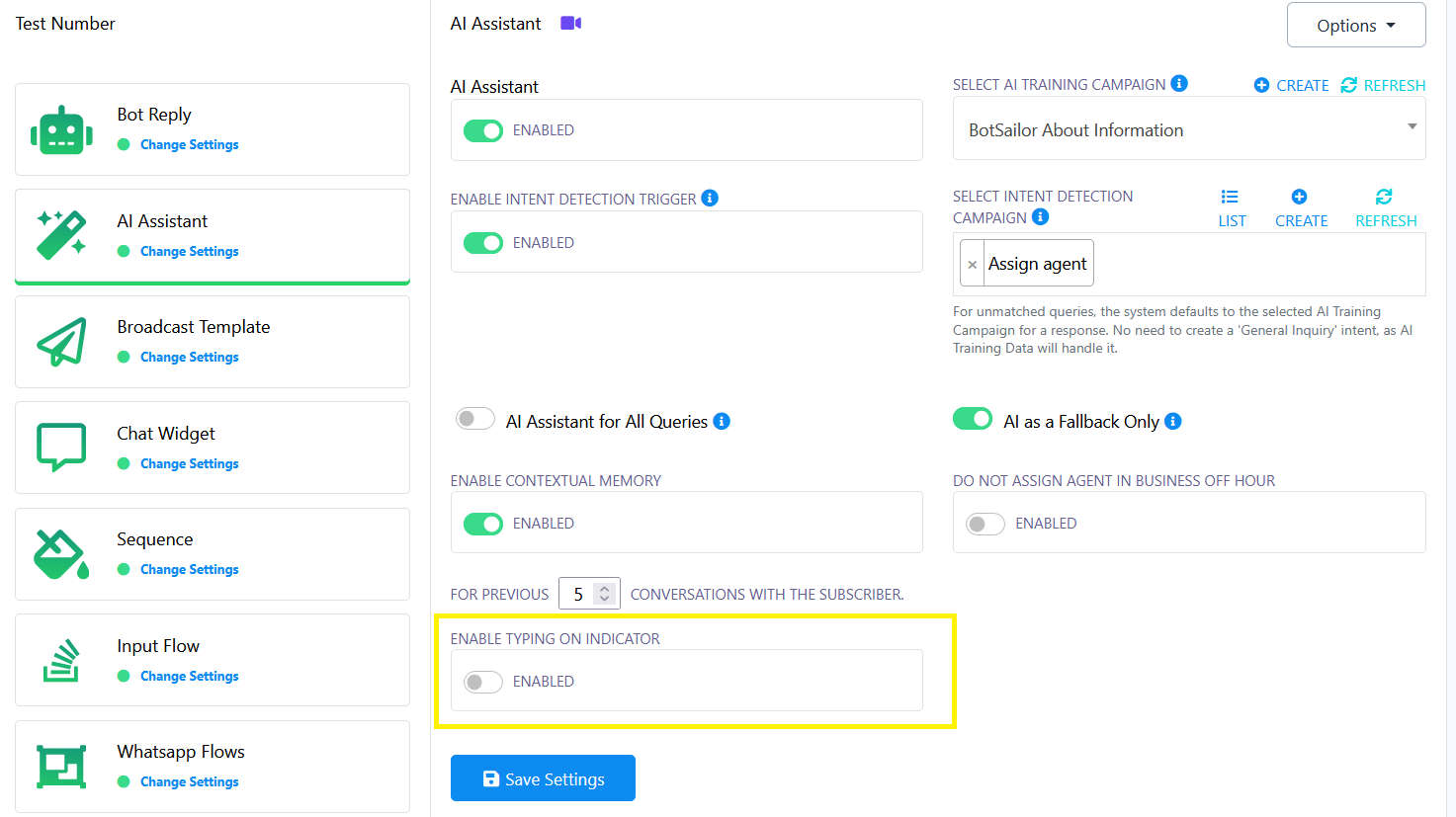Click the video tutorial camera icon
The image size is (1456, 817).
tap(570, 23)
